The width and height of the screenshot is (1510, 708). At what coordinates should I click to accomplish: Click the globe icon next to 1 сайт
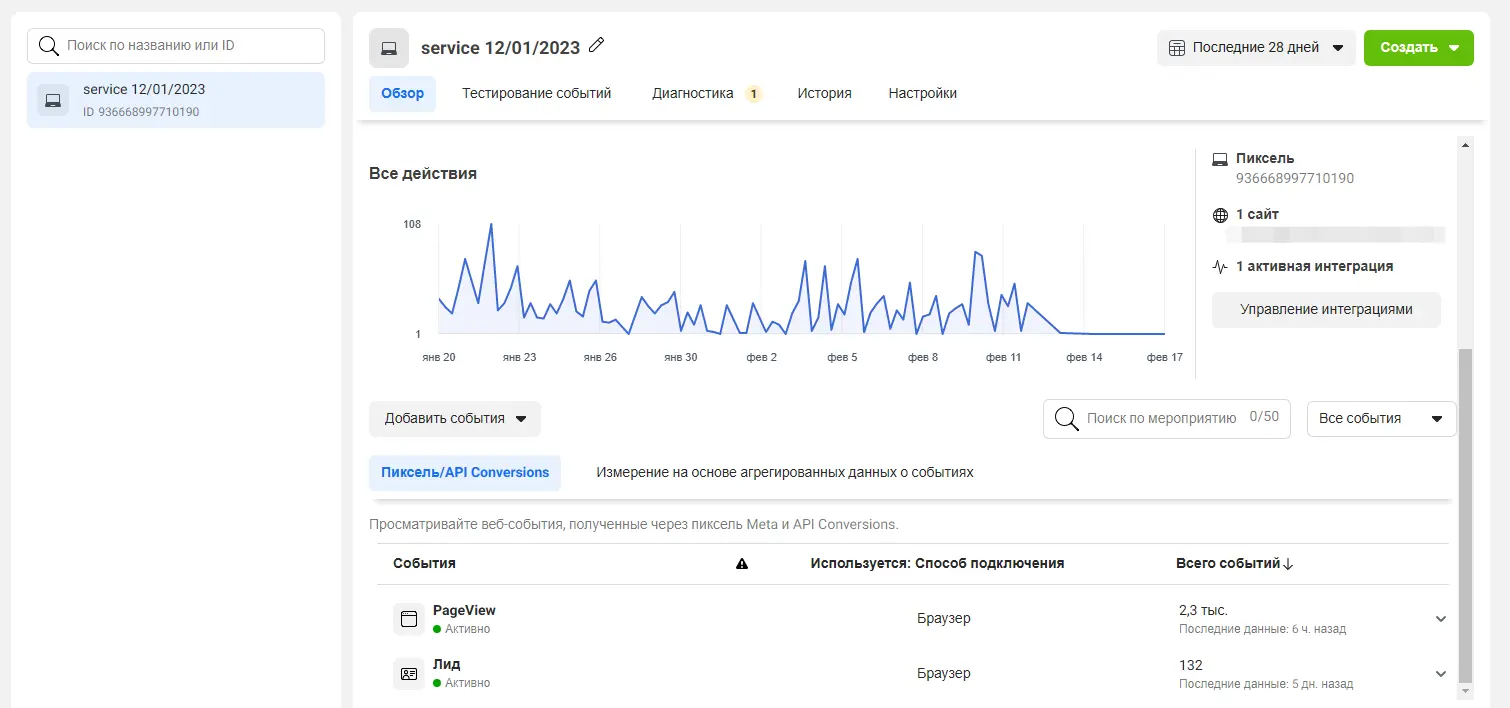pos(1220,215)
